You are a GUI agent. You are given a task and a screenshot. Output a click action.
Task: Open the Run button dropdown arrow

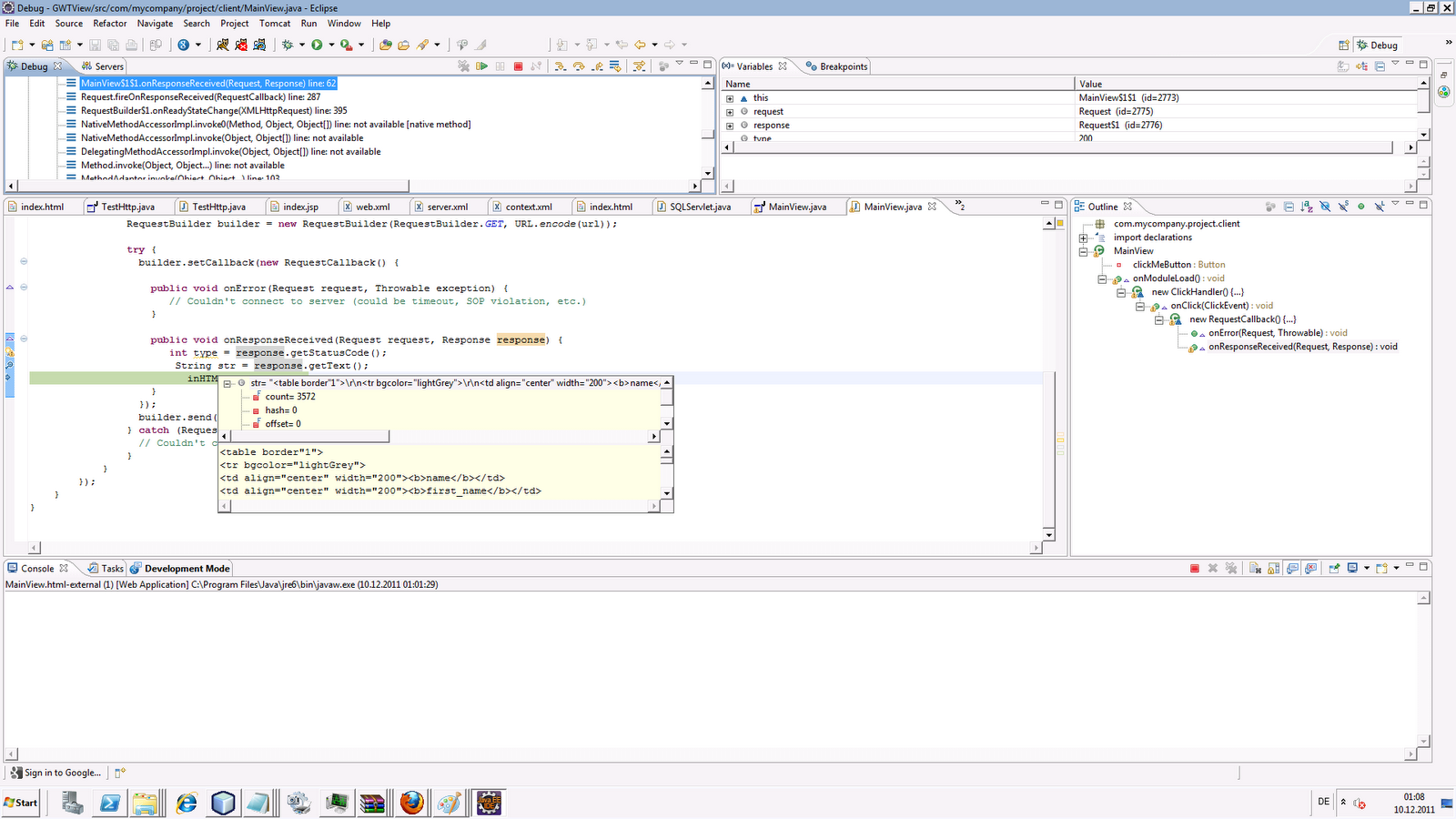(x=331, y=45)
